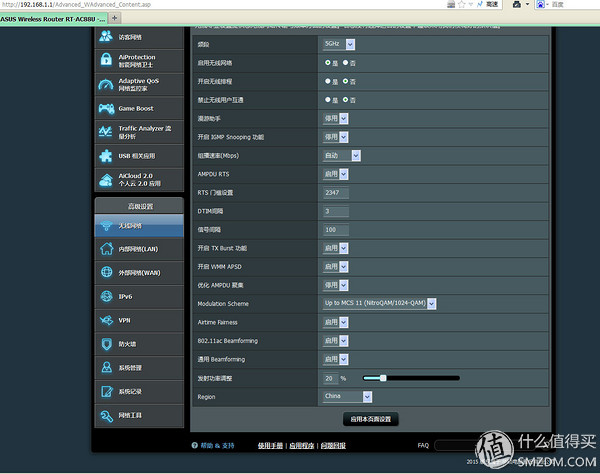Open 防火墙 firewall shield icon
The height and width of the screenshot is (474, 600).
click(x=106, y=344)
